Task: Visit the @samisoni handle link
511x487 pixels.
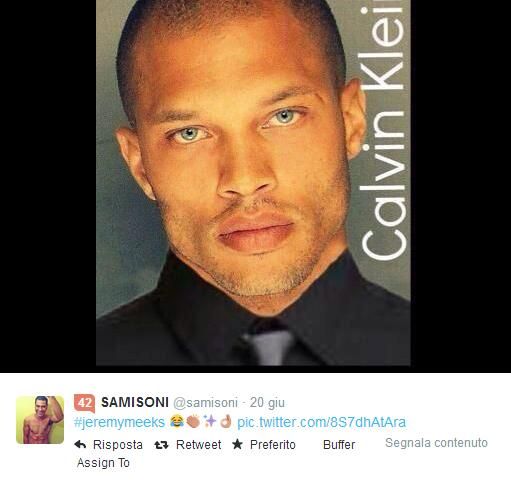Action: (205, 403)
